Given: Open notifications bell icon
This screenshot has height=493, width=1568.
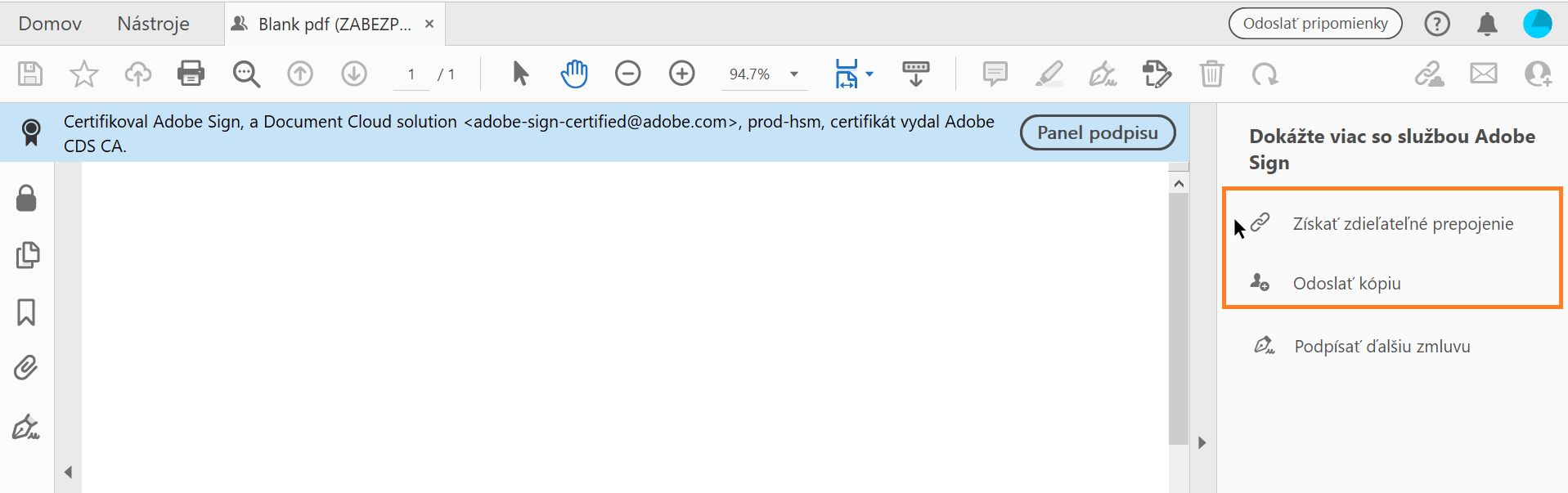Looking at the screenshot, I should coord(1488,24).
